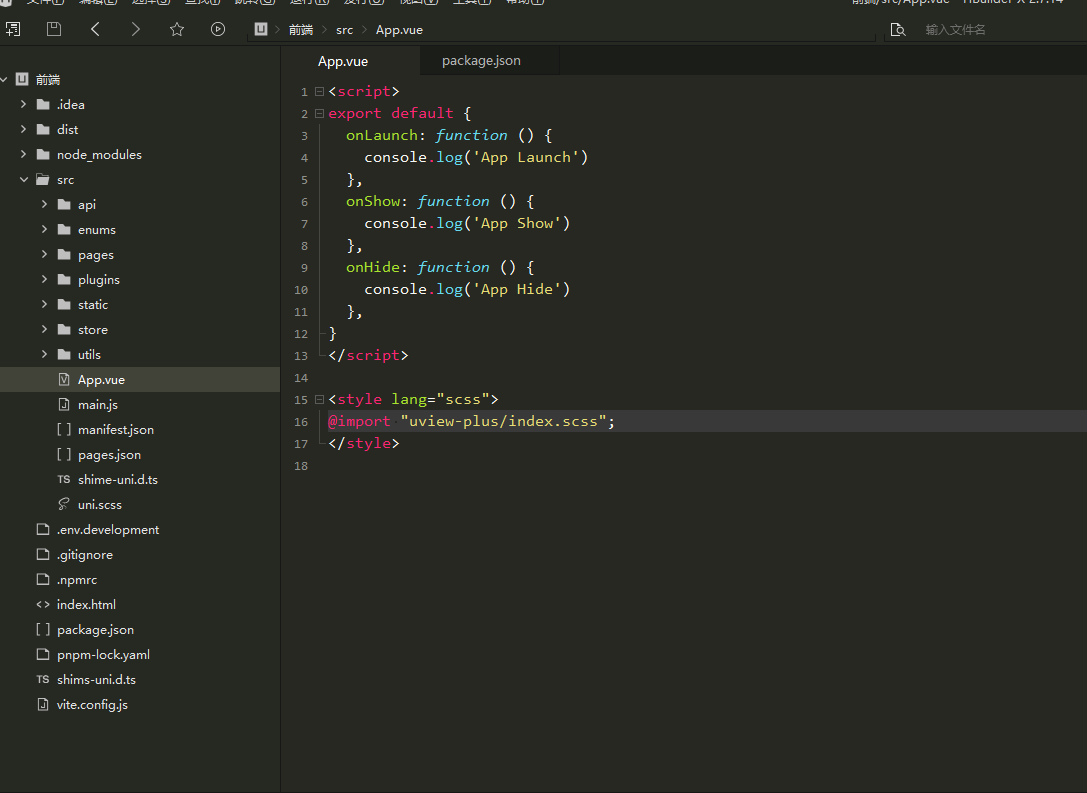Click the JSON brackets icon beside manifest.json
The image size is (1087, 793).
click(x=64, y=429)
